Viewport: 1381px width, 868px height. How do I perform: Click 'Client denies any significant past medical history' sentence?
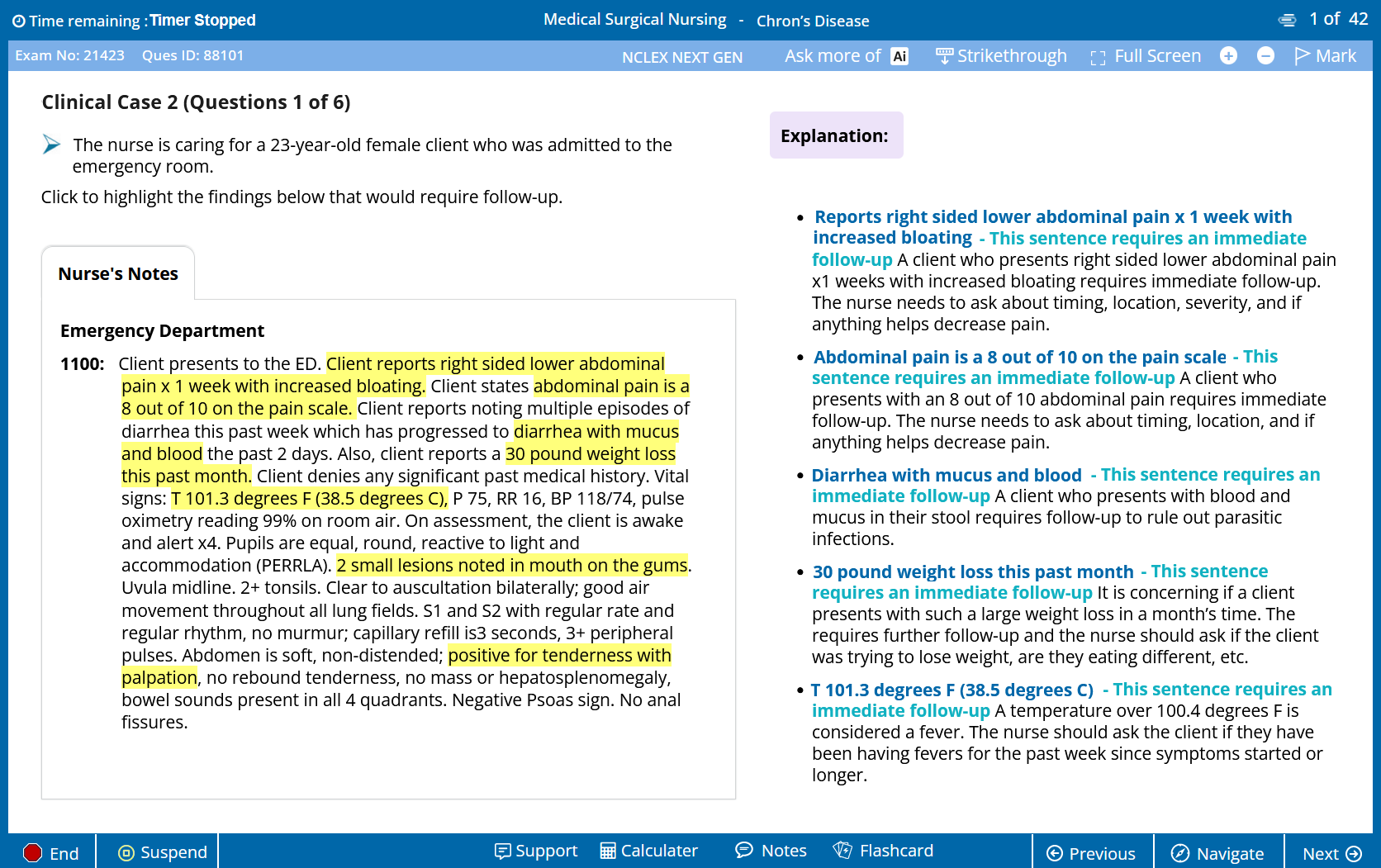453,477
